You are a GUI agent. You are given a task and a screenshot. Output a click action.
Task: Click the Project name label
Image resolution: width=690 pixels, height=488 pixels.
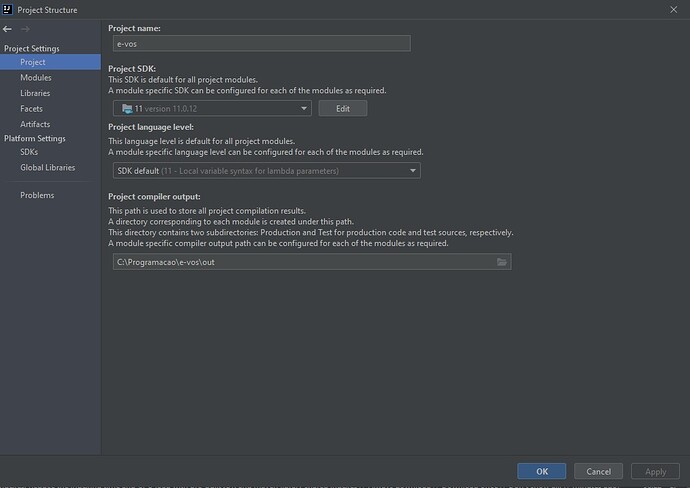tap(134, 28)
